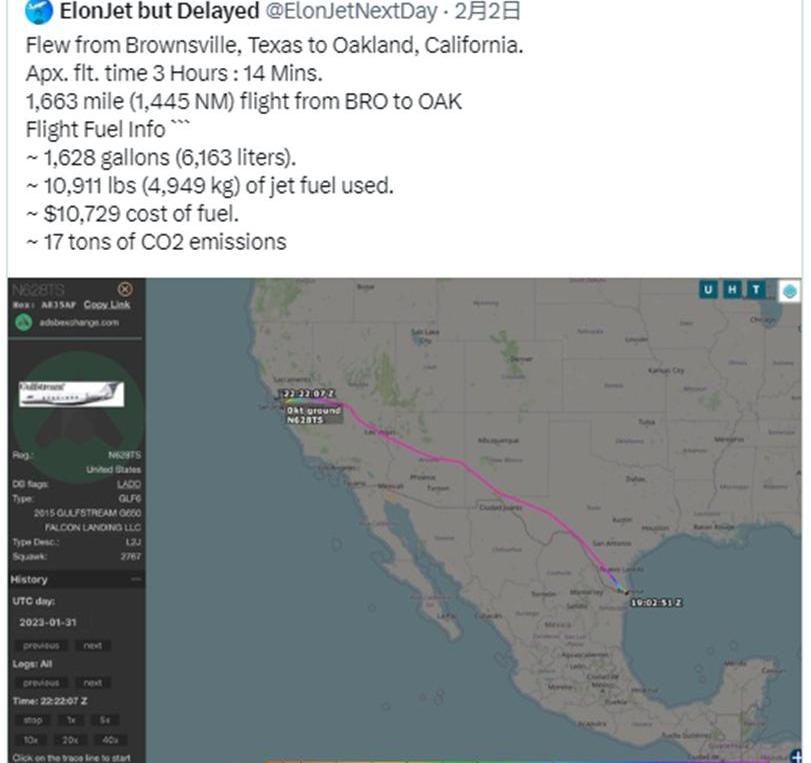
Task: Stop the trace playback
Action: point(33,720)
